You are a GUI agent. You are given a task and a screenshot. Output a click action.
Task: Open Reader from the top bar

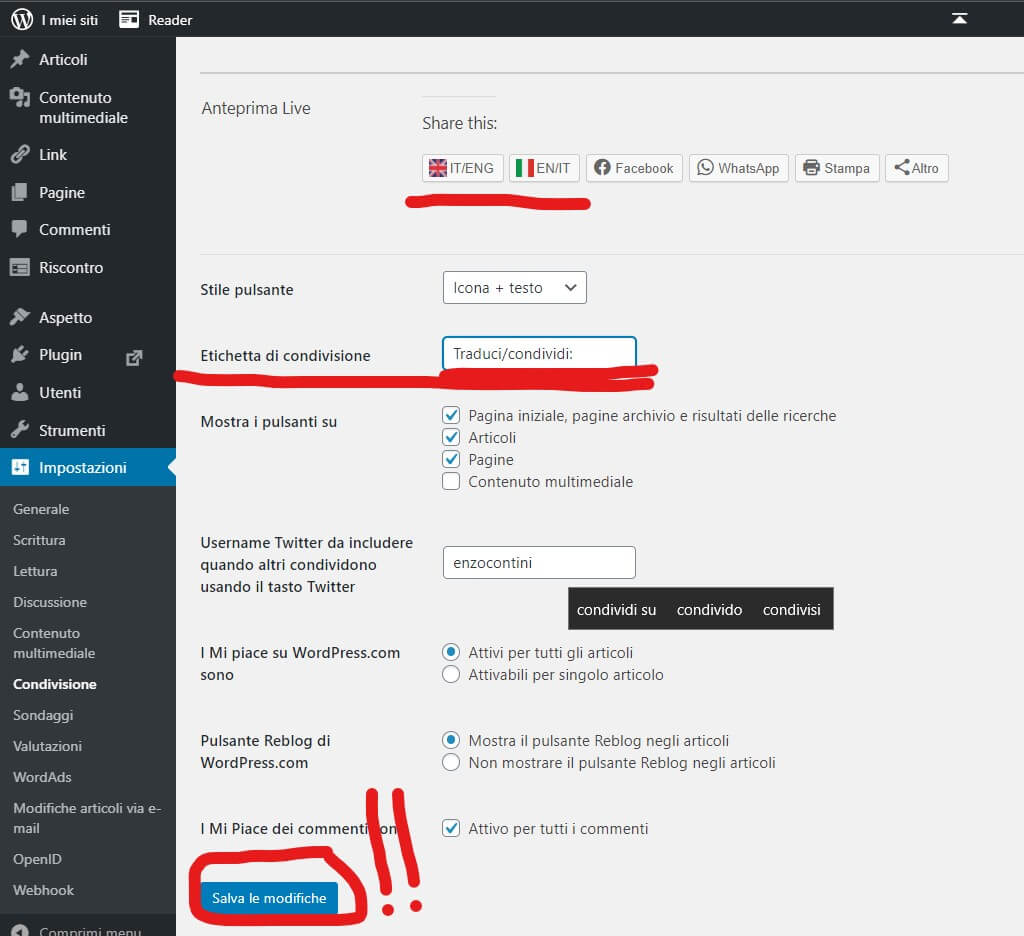[155, 19]
